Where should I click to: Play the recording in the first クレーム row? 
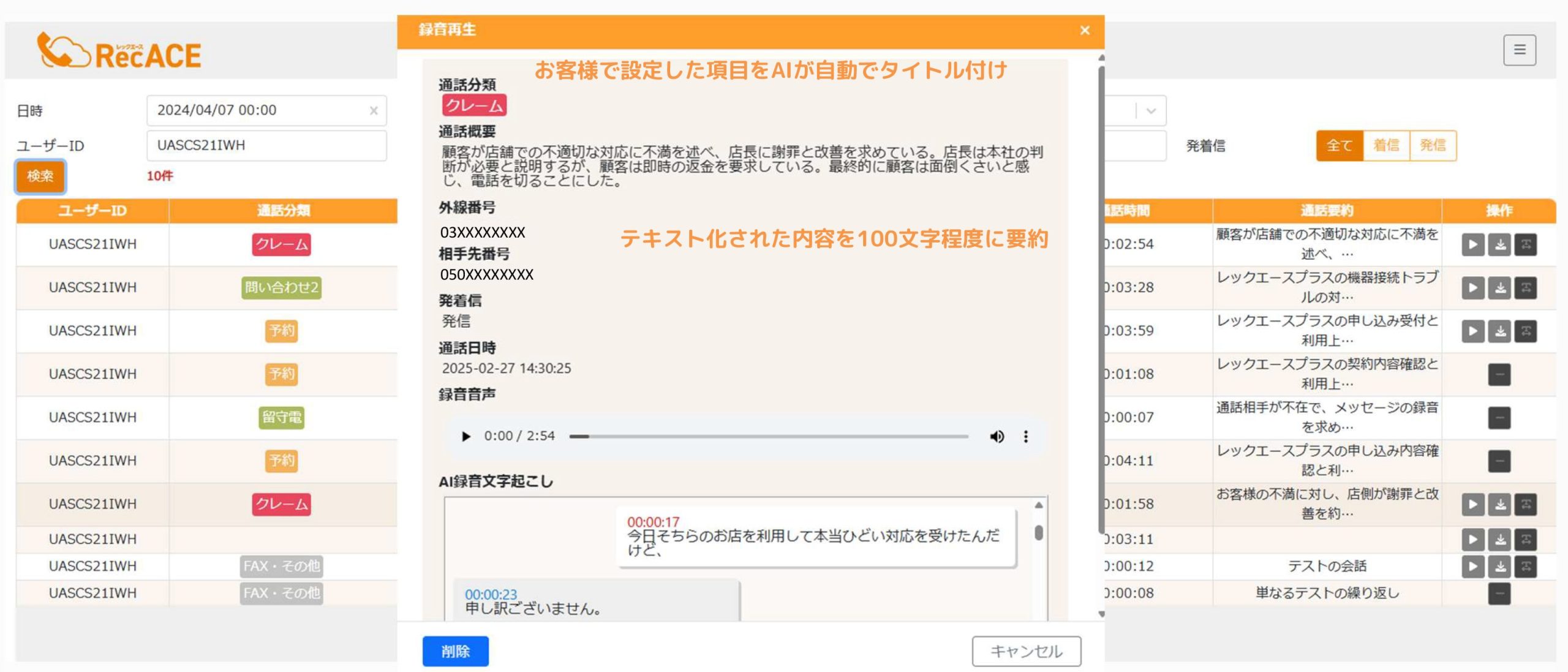[1472, 244]
